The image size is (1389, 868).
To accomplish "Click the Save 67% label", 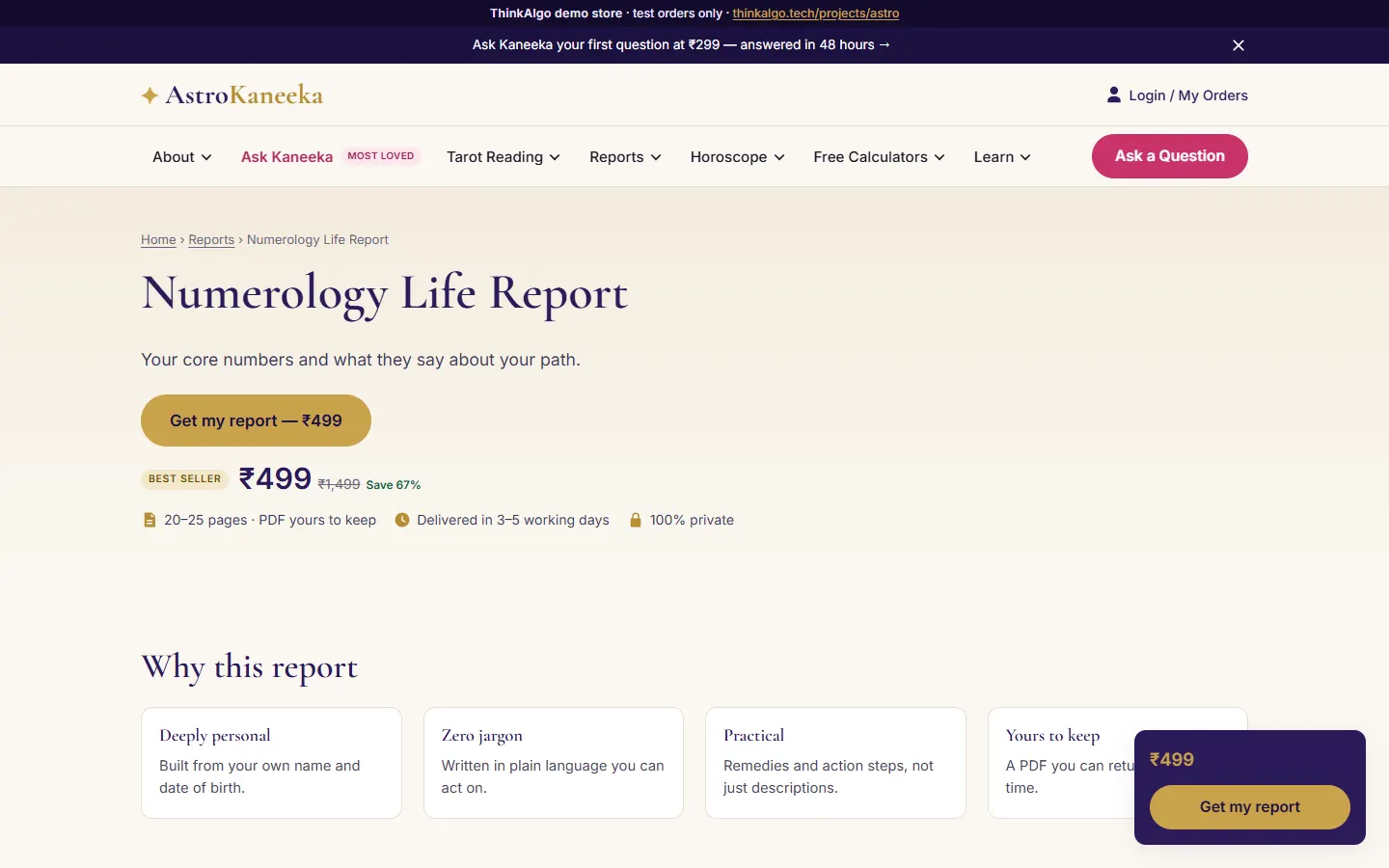I will [x=394, y=485].
